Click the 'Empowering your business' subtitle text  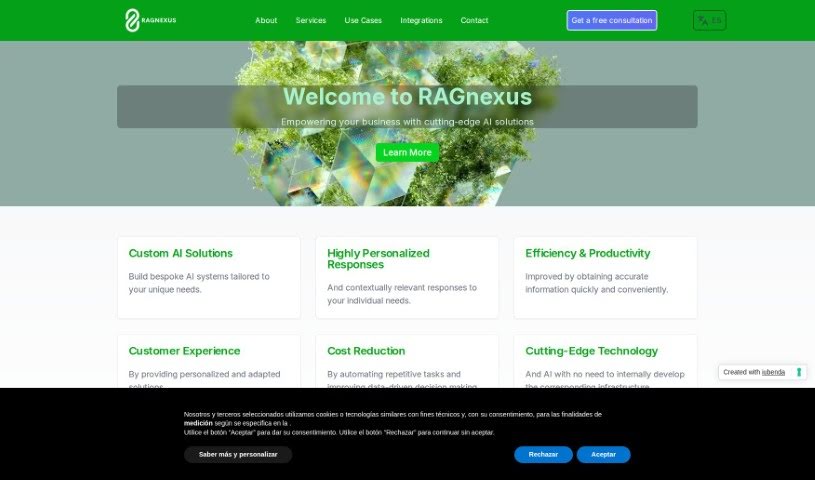408,122
